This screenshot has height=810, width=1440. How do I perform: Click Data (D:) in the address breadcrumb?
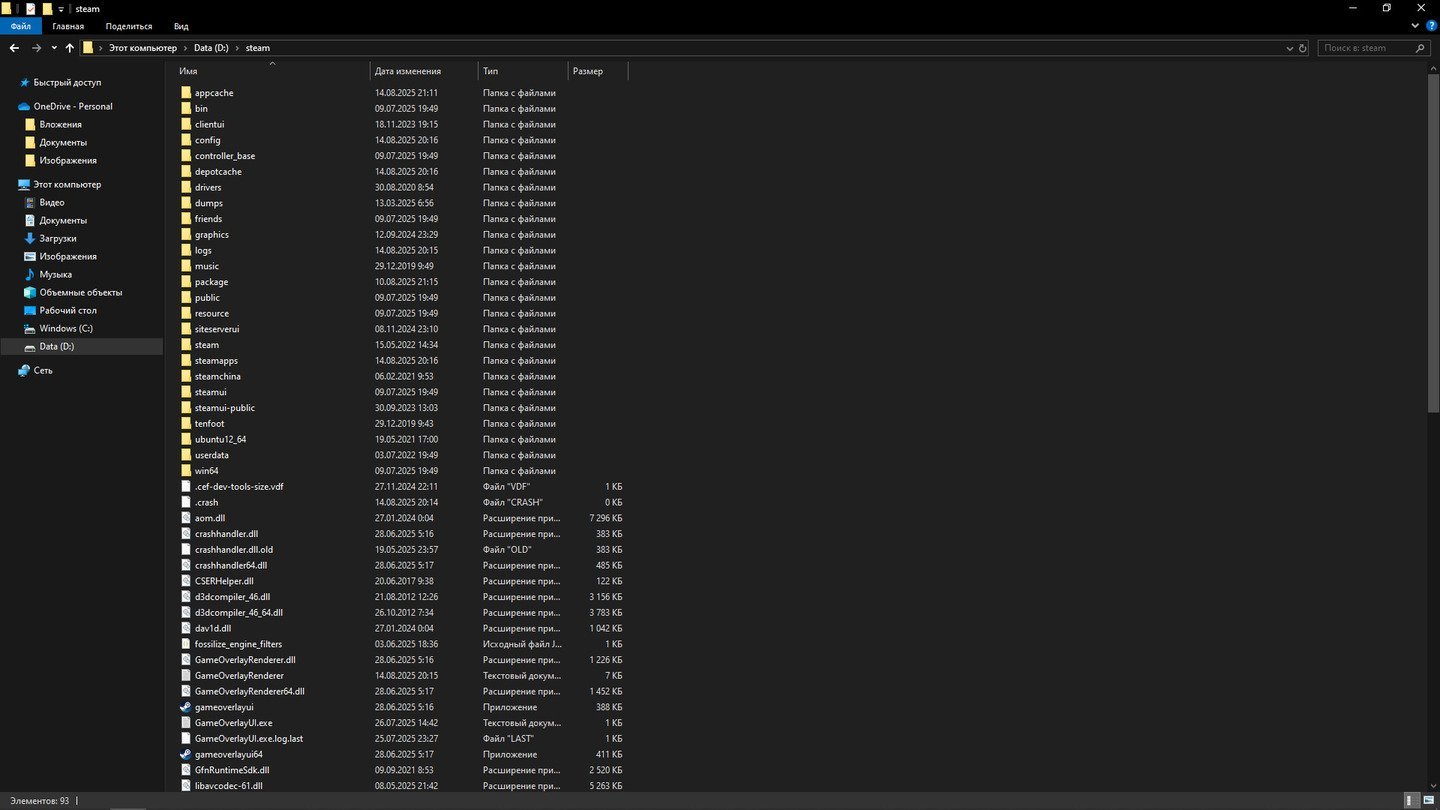211,48
